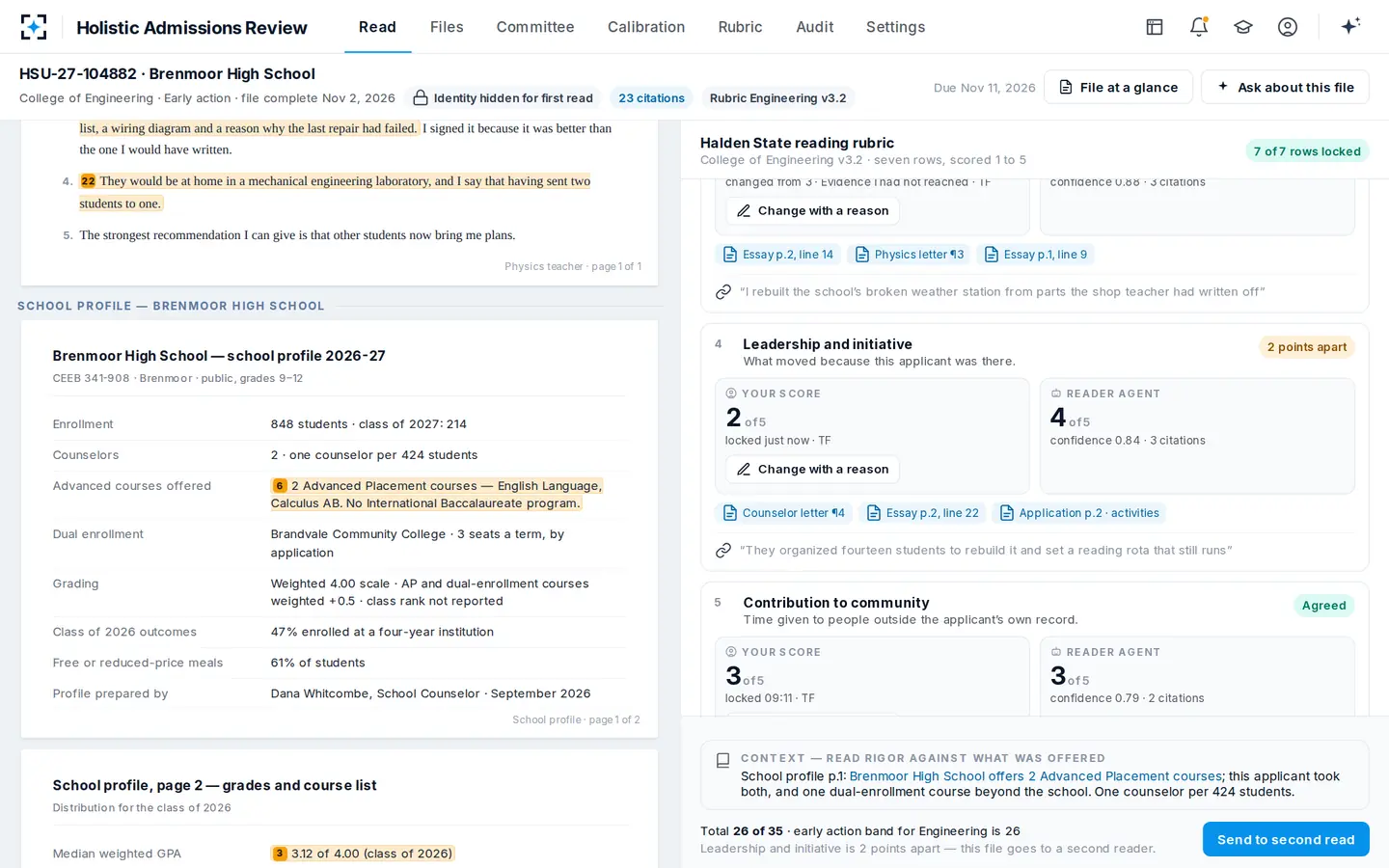
Task: Click the link icon beside the fourteen students quote
Action: coord(723,550)
